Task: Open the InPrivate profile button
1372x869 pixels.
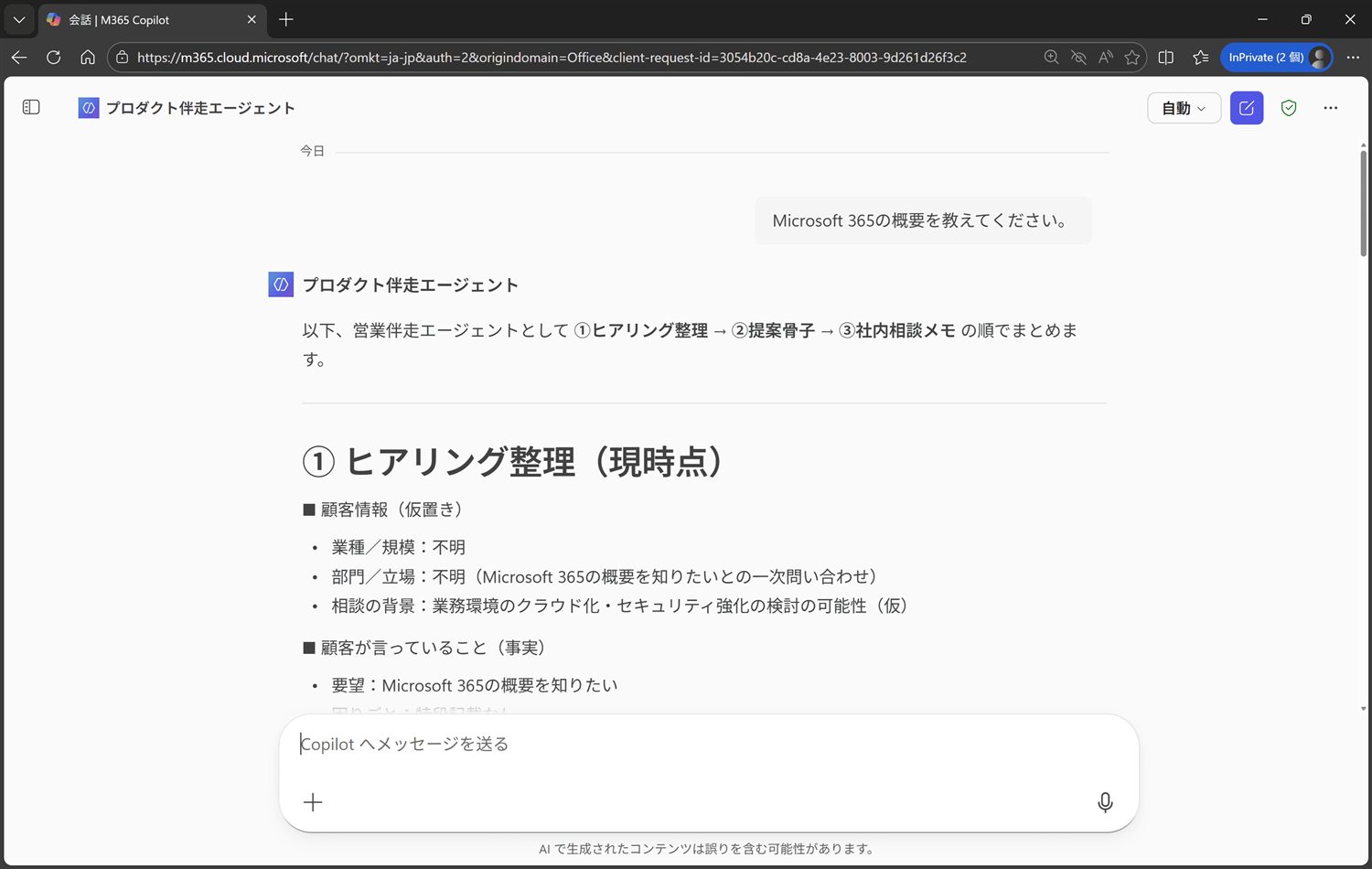Action: click(x=1277, y=57)
